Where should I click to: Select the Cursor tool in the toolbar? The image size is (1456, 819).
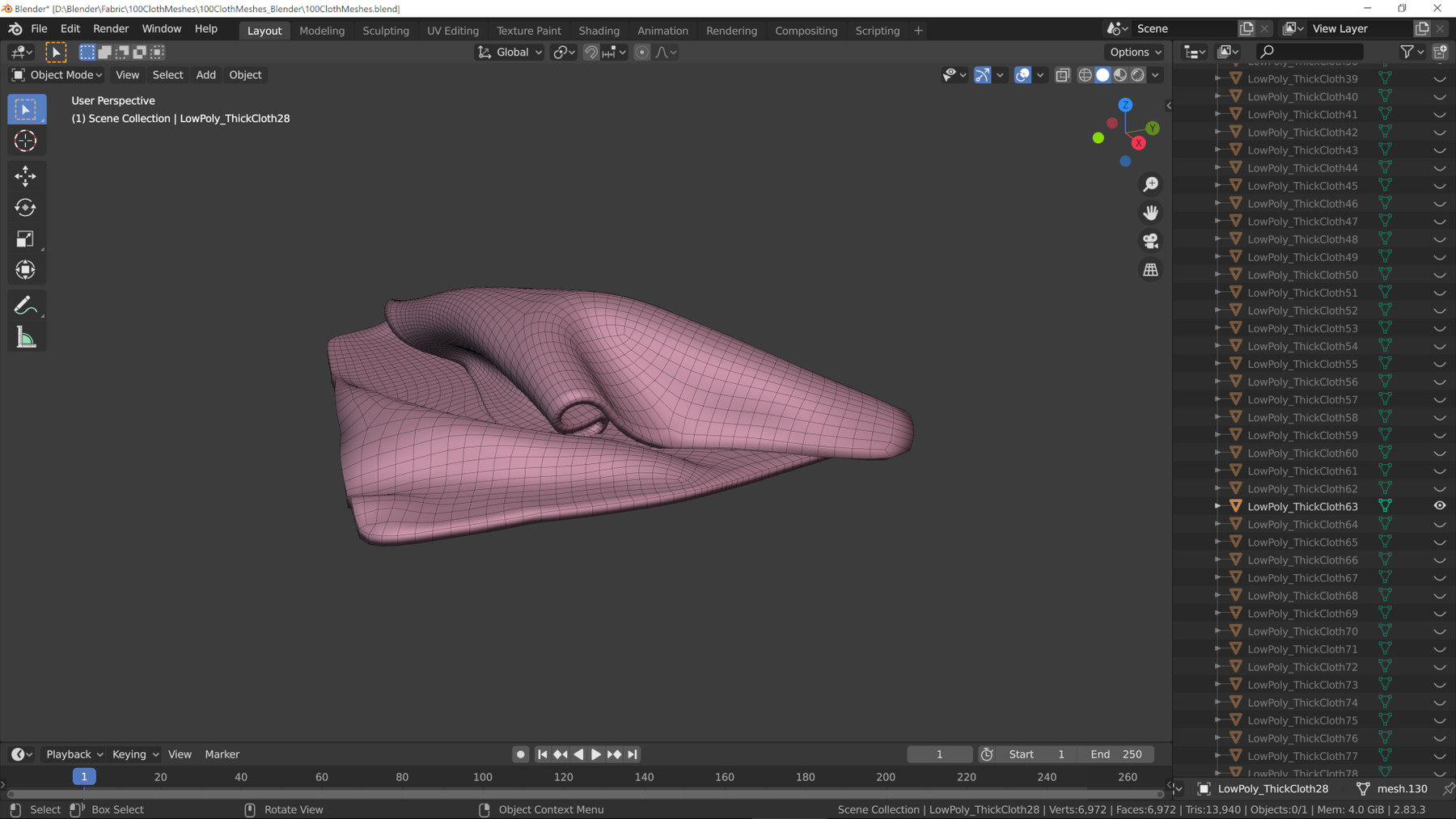(26, 141)
